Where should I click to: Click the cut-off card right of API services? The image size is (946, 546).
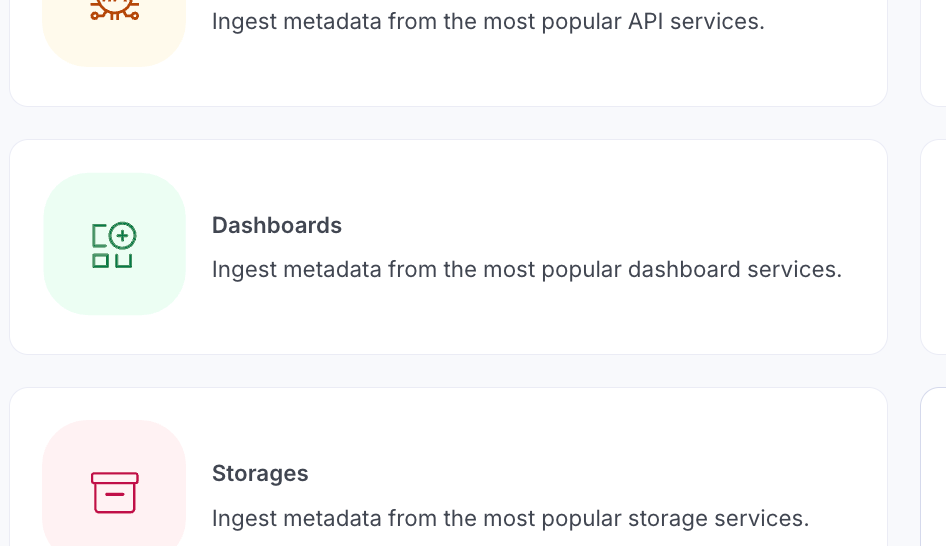coord(934,50)
